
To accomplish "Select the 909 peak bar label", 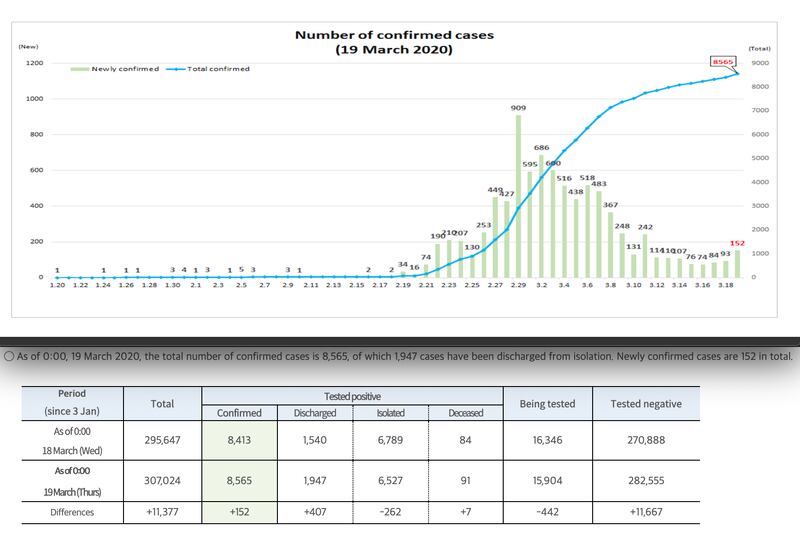I will 518,107.
